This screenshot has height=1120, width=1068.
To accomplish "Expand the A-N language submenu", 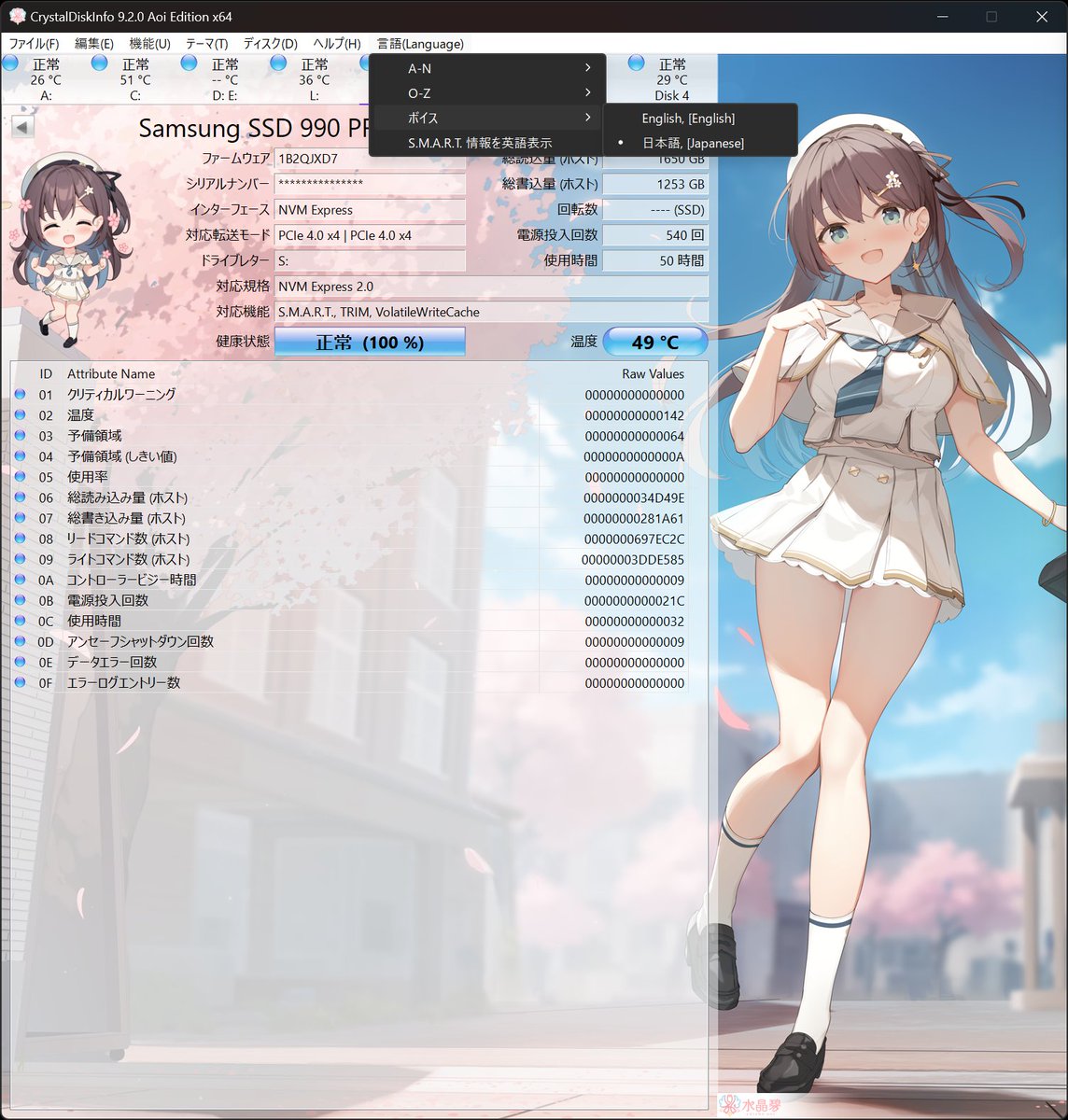I will [487, 68].
